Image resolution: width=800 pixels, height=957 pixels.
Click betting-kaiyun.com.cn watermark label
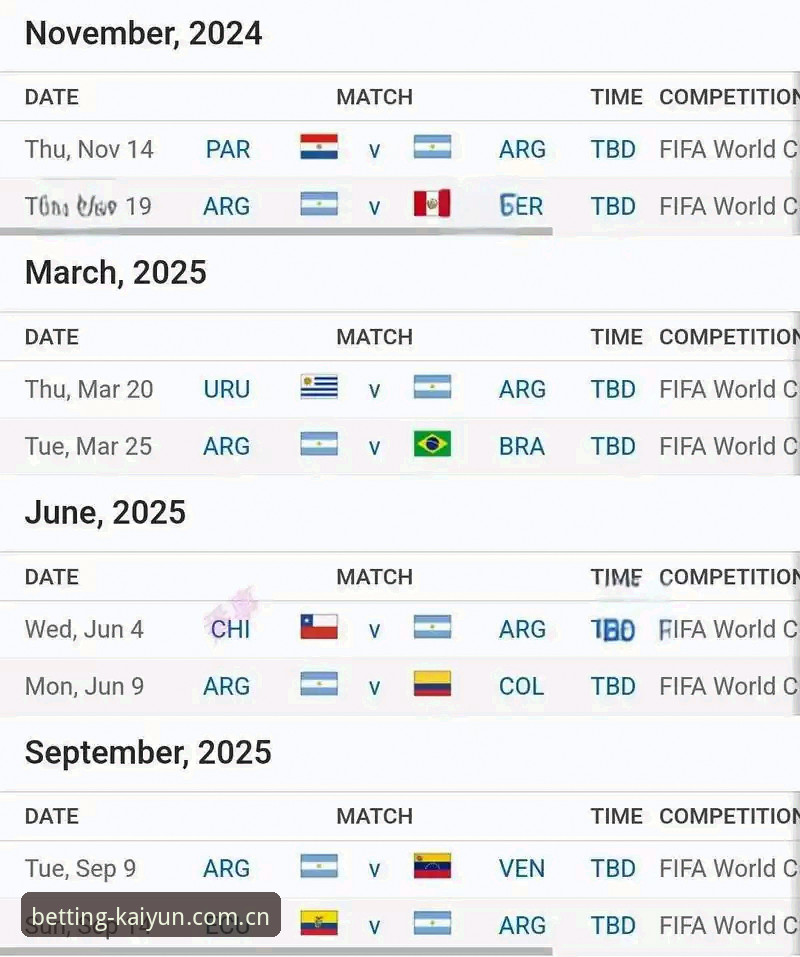pos(151,915)
